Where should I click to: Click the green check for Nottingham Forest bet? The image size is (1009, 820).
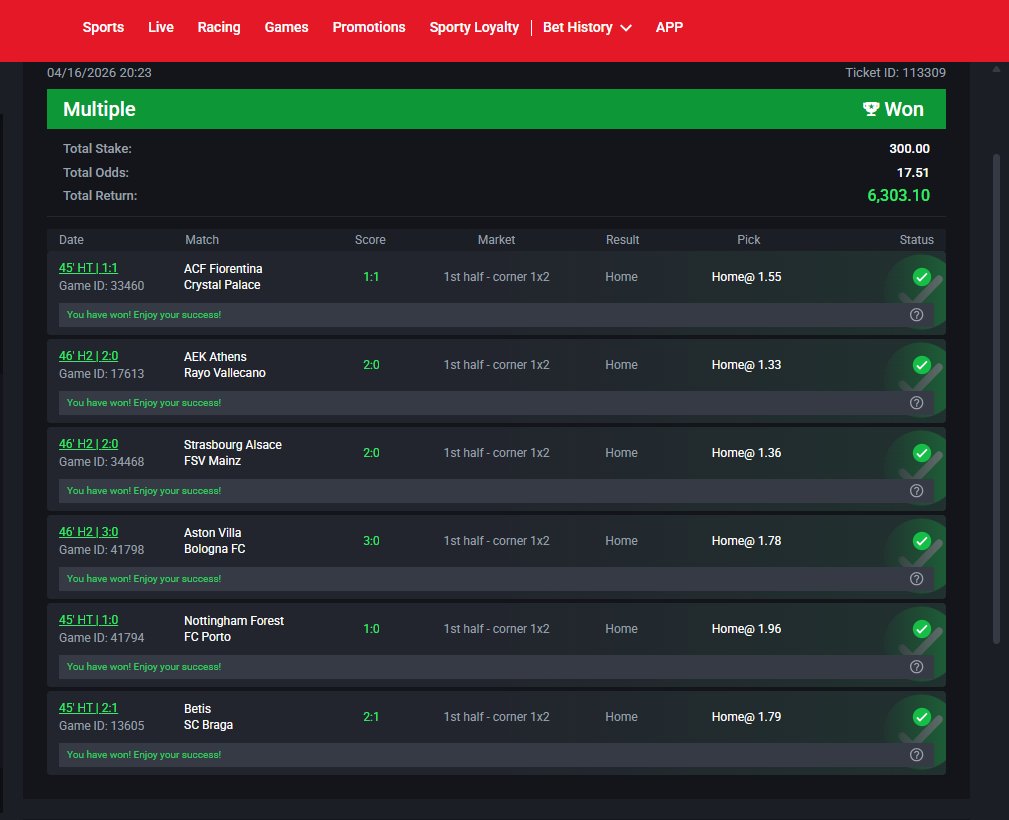click(921, 629)
